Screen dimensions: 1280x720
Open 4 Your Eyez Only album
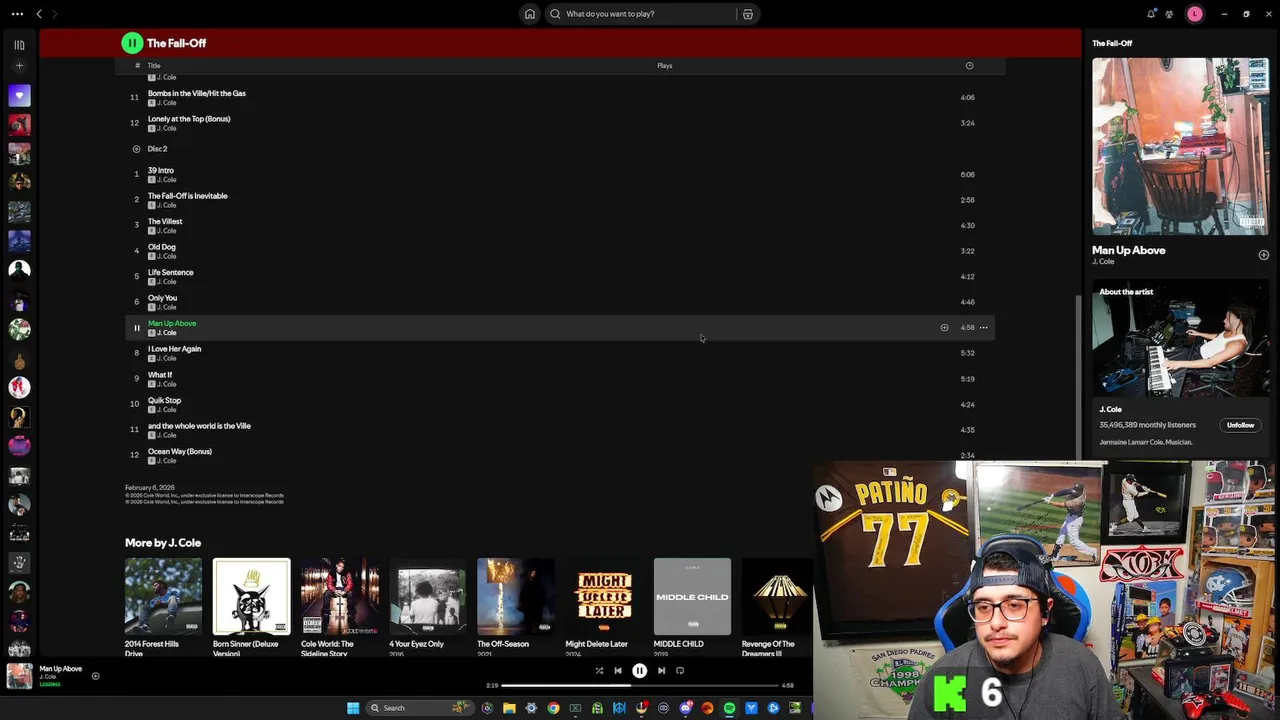point(428,597)
